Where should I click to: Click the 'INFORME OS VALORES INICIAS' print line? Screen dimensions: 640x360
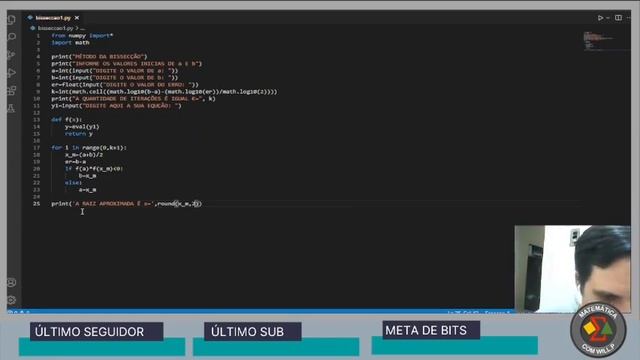point(127,64)
